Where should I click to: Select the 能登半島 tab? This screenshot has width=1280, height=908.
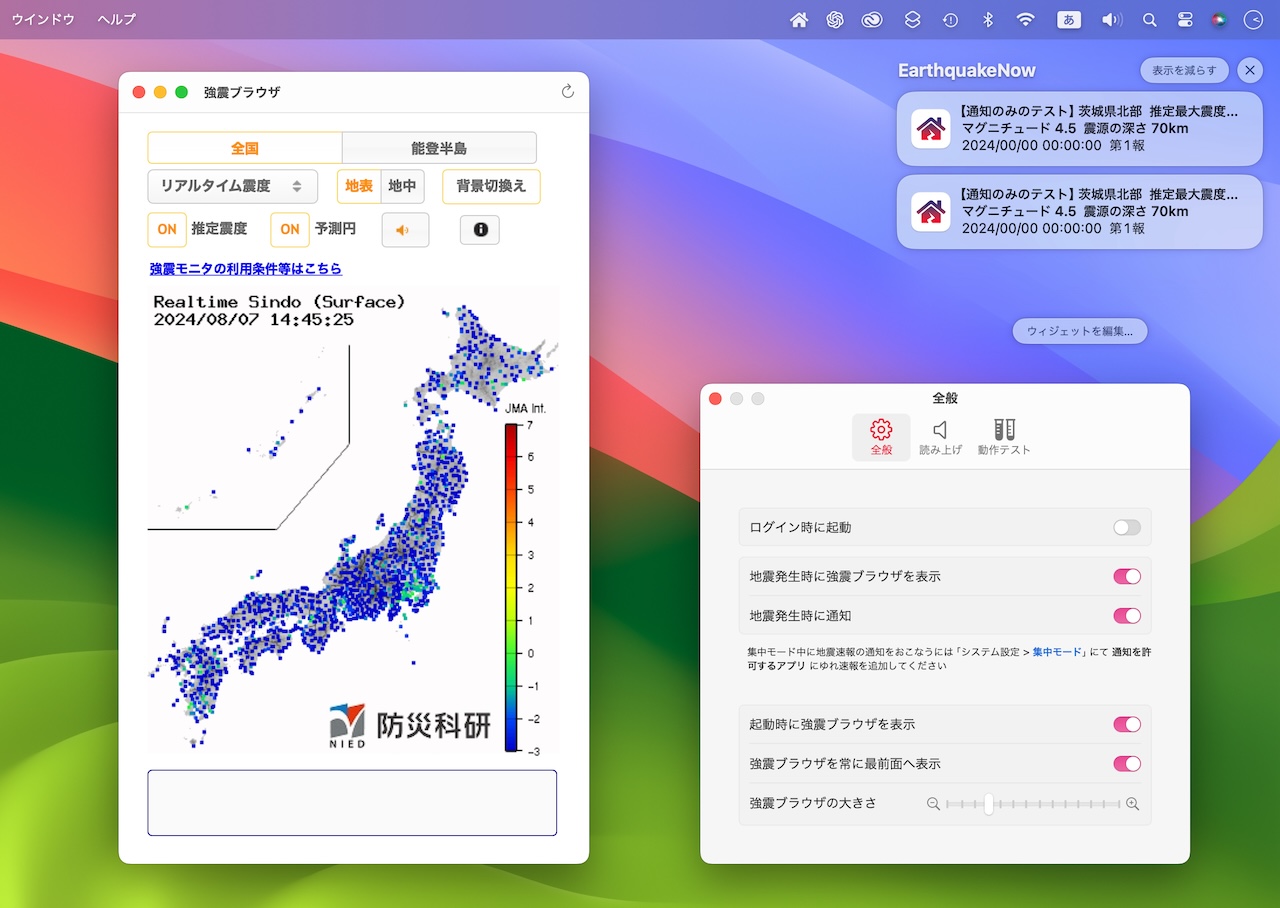pos(439,148)
